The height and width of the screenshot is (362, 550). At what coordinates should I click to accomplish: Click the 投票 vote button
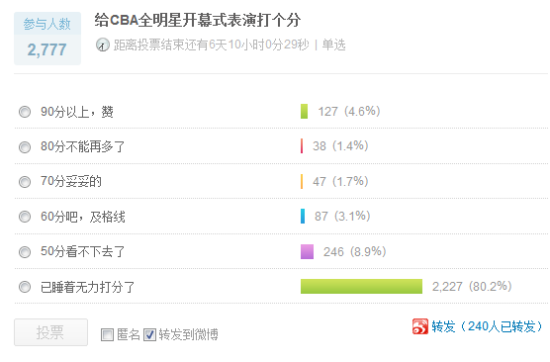pos(51,332)
